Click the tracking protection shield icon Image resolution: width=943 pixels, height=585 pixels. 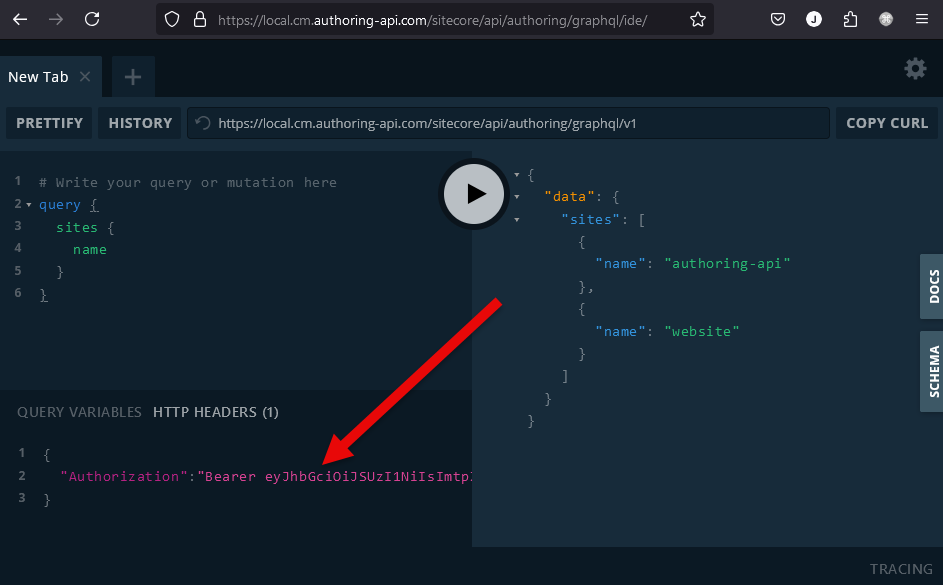coord(172,19)
